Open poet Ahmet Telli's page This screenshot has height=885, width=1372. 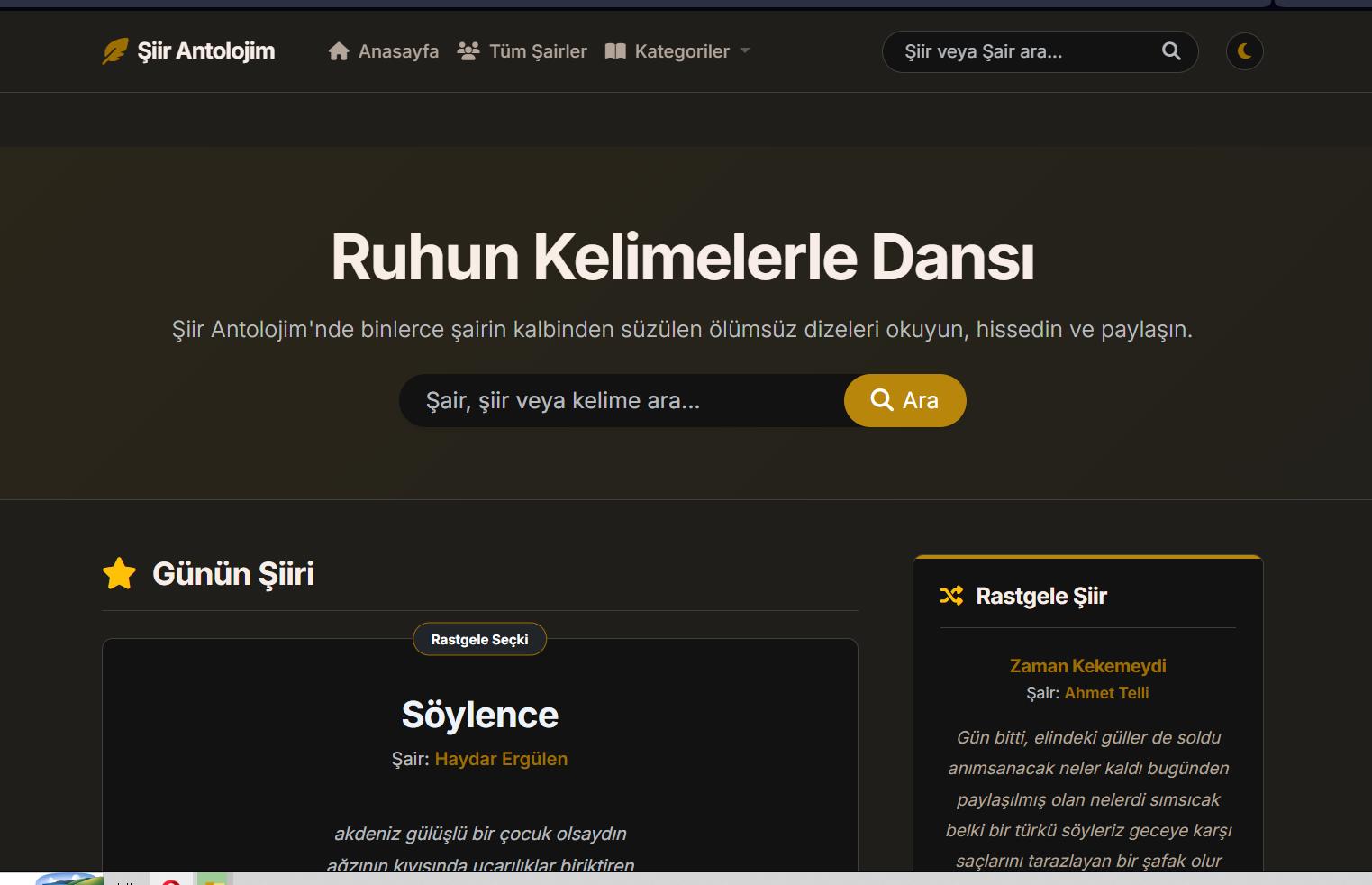tap(1106, 693)
